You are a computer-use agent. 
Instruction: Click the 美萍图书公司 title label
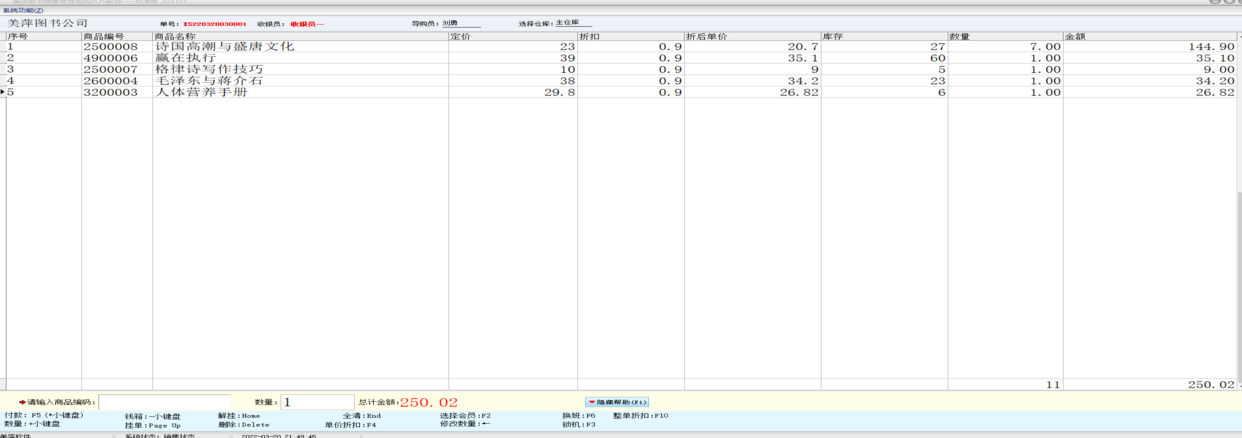[x=47, y=23]
